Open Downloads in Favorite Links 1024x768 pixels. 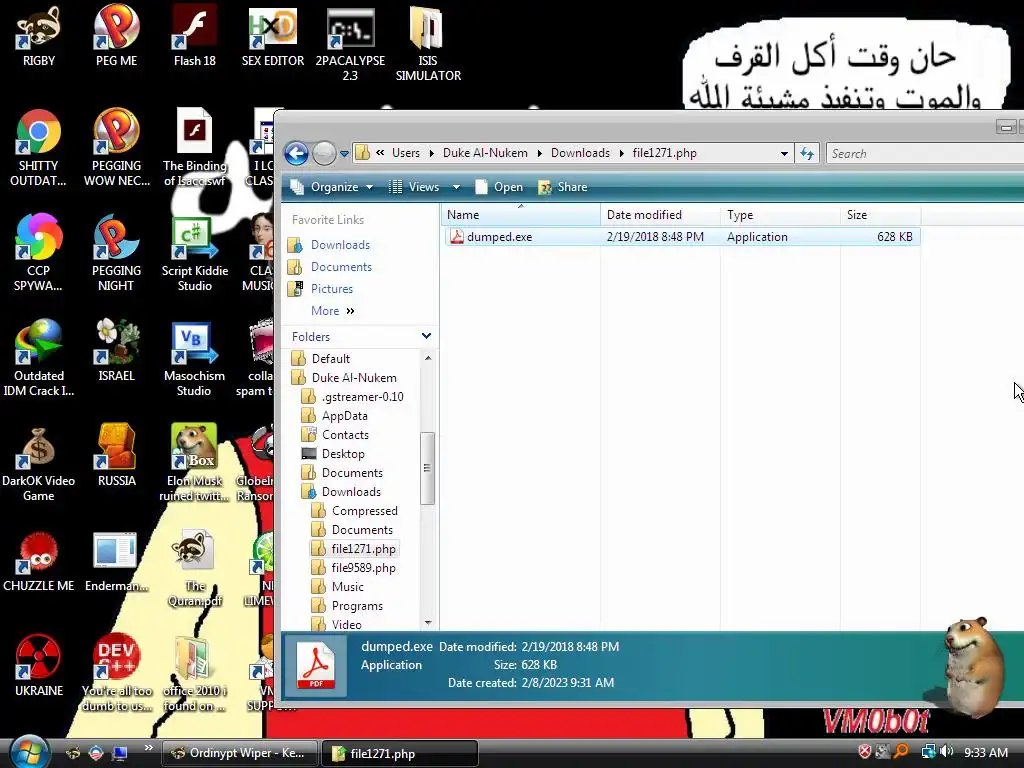click(x=340, y=245)
